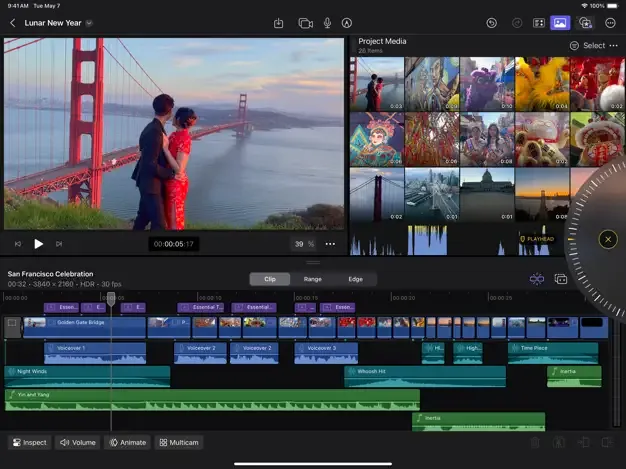The image size is (626, 469).
Task: Tap the redo icon
Action: [517, 23]
